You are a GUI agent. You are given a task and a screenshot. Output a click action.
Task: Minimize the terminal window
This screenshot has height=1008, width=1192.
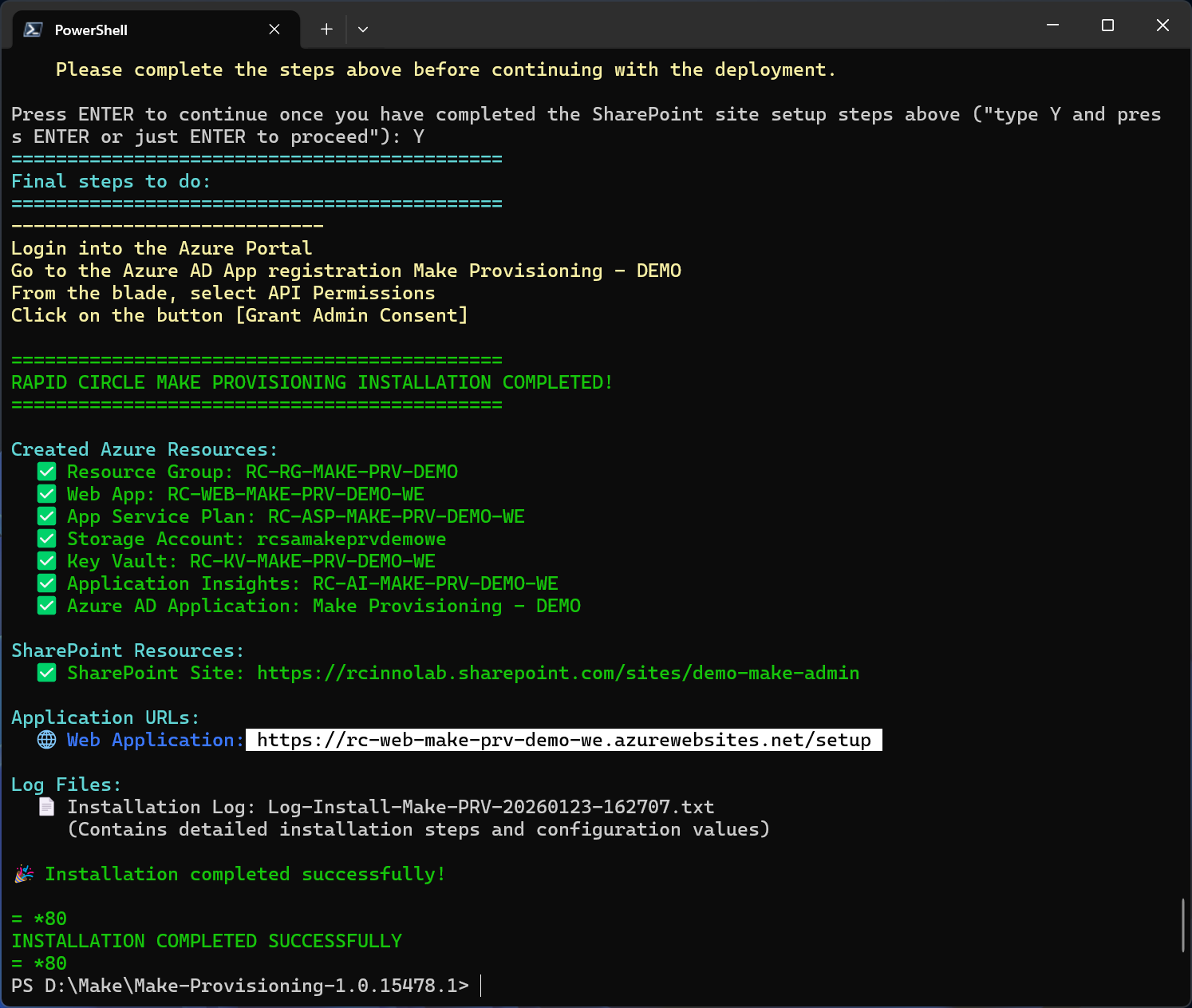pos(1052,26)
